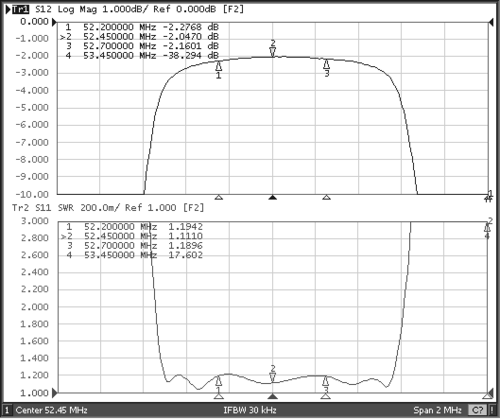The height and width of the screenshot is (419, 500).
Task: Select marker 3 on the SWR trace
Action: [x=326, y=381]
